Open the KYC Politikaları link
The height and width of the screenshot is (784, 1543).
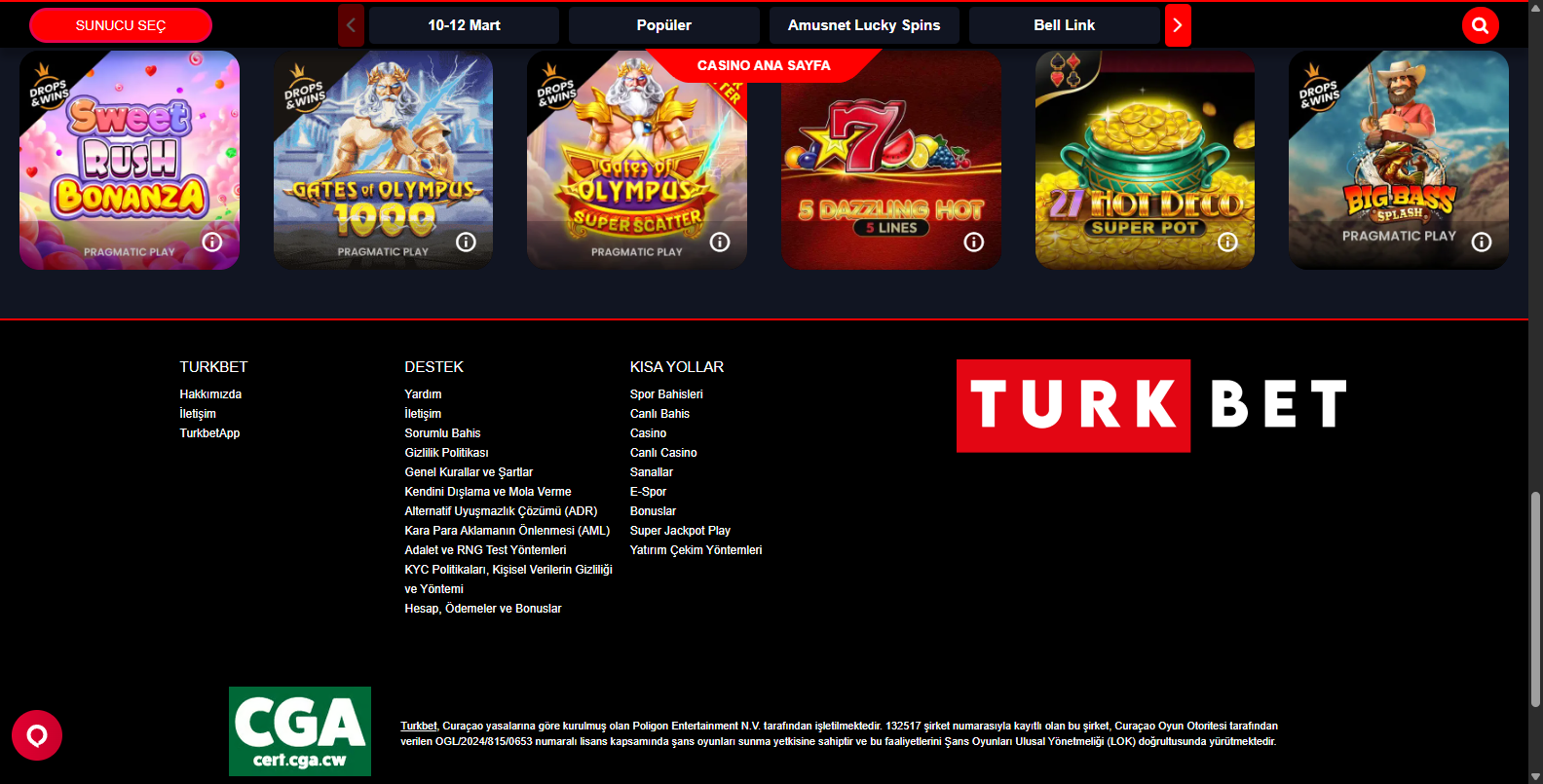(508, 579)
